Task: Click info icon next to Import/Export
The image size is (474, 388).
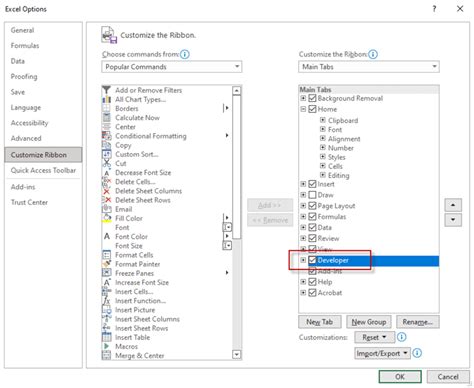Action: tap(417, 353)
